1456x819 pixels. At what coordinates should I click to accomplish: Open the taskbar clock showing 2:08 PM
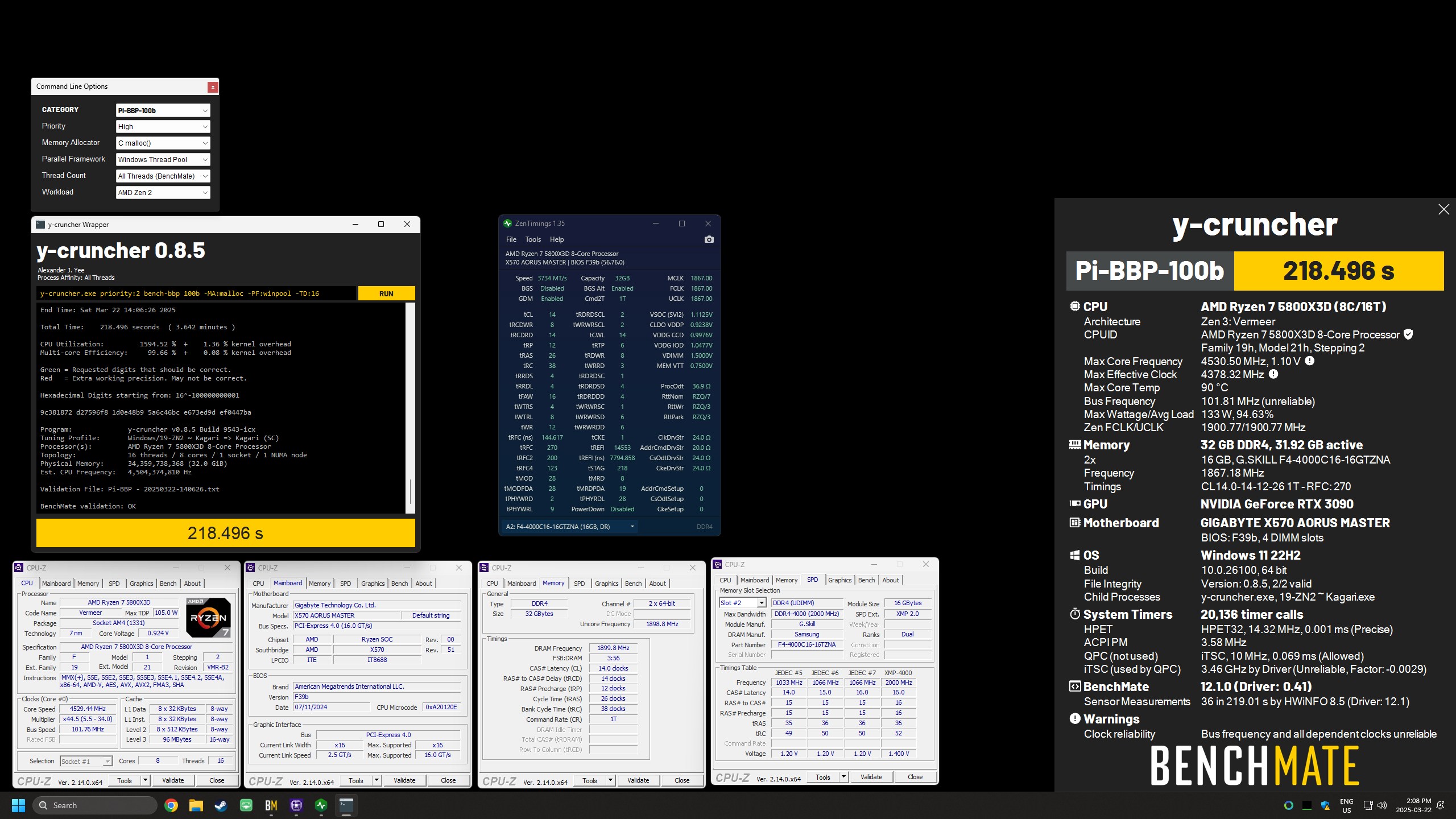point(1413,805)
